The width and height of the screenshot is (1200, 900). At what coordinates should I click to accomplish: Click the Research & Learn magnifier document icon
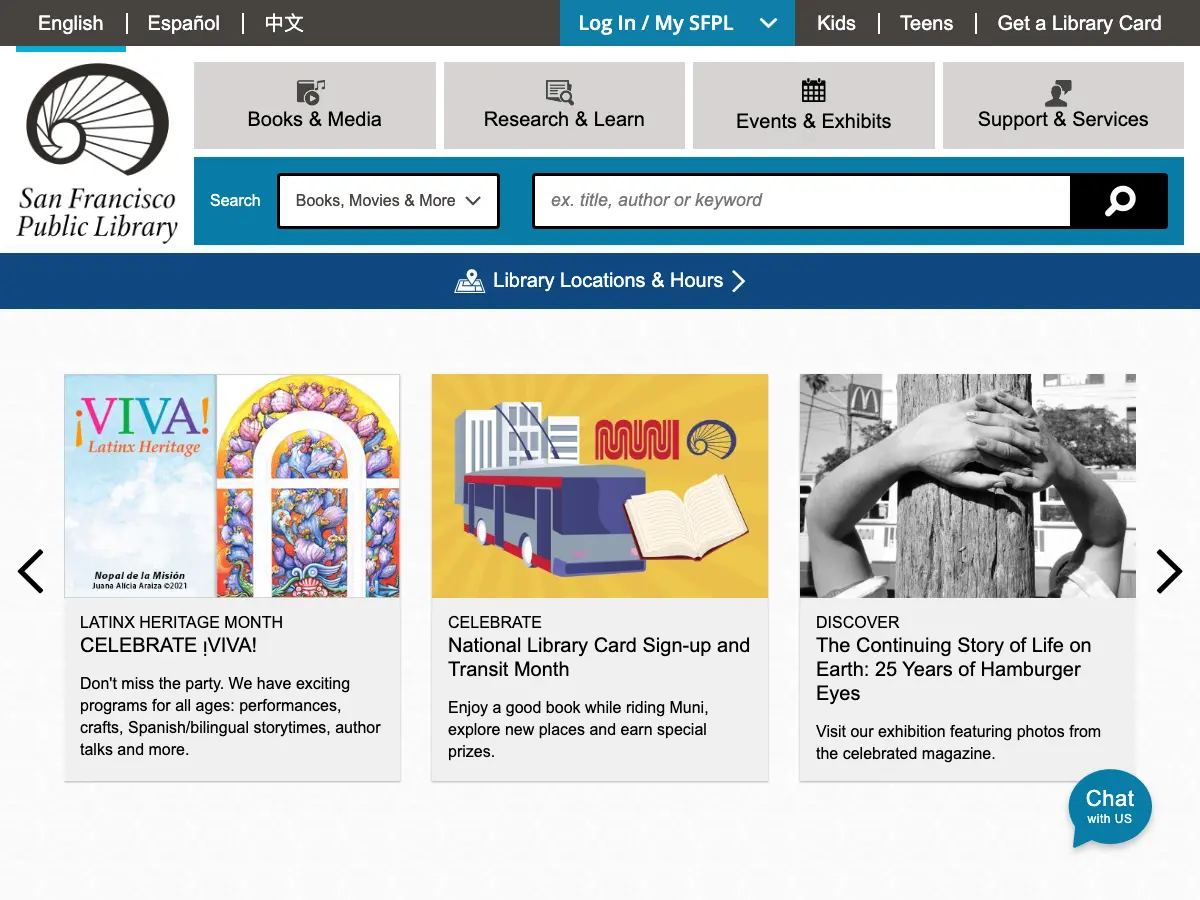click(560, 92)
